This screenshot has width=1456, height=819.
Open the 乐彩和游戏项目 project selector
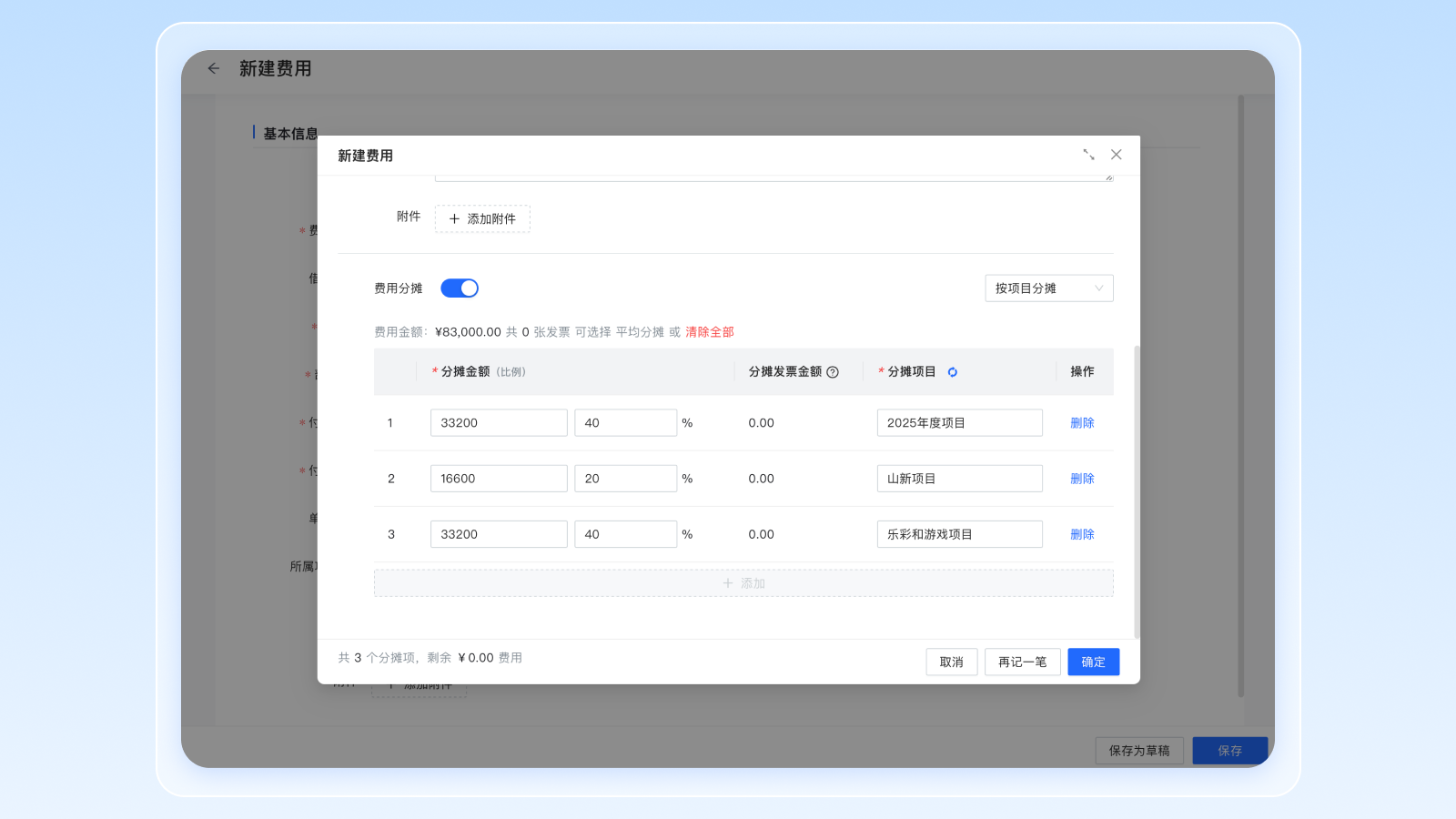pos(959,534)
